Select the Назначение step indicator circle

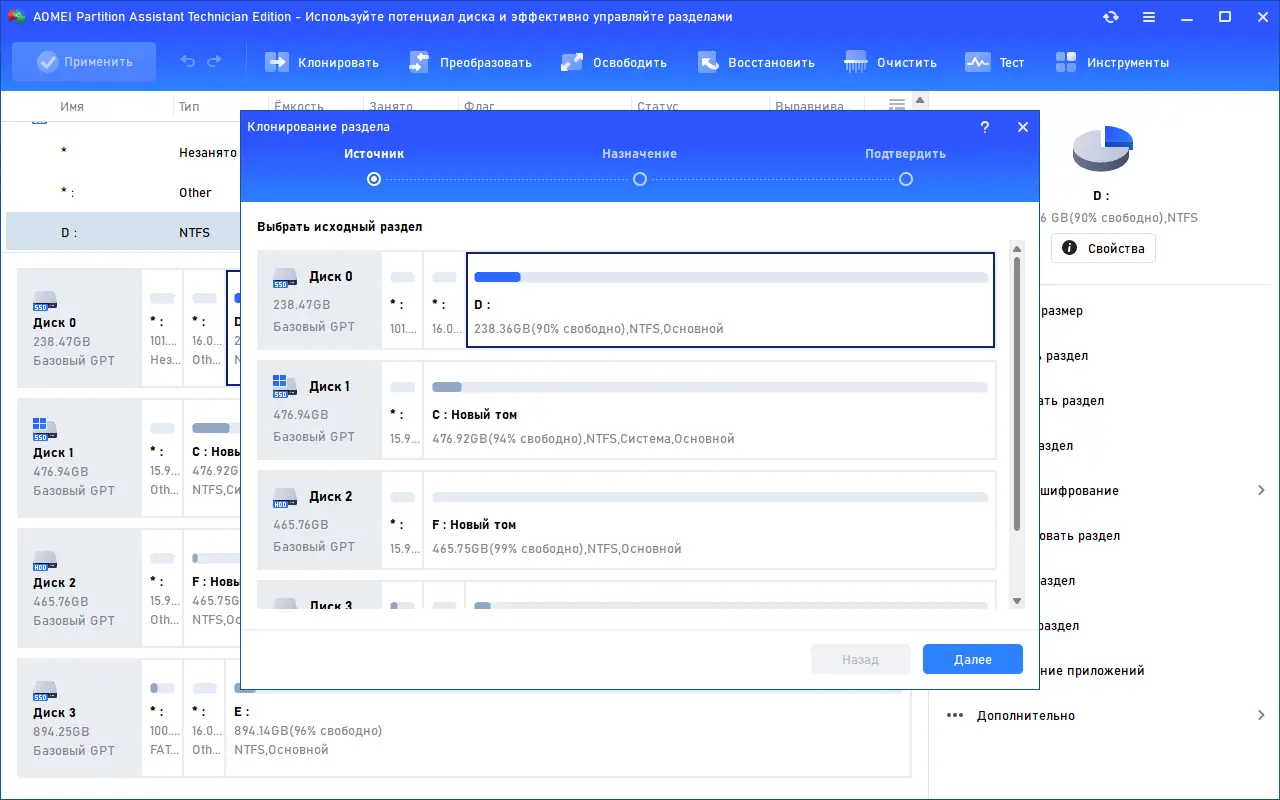click(x=640, y=180)
